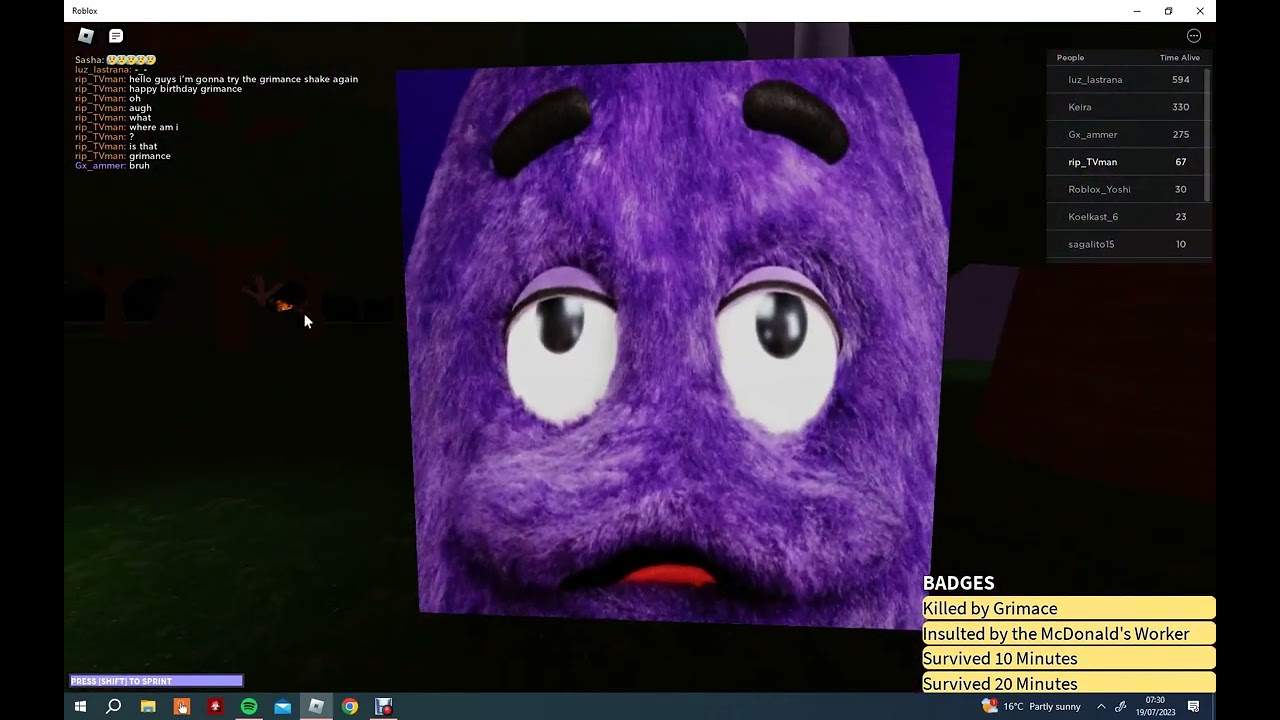Click the sprint stamina bar
Screen dimensions: 1280x720
[156, 681]
